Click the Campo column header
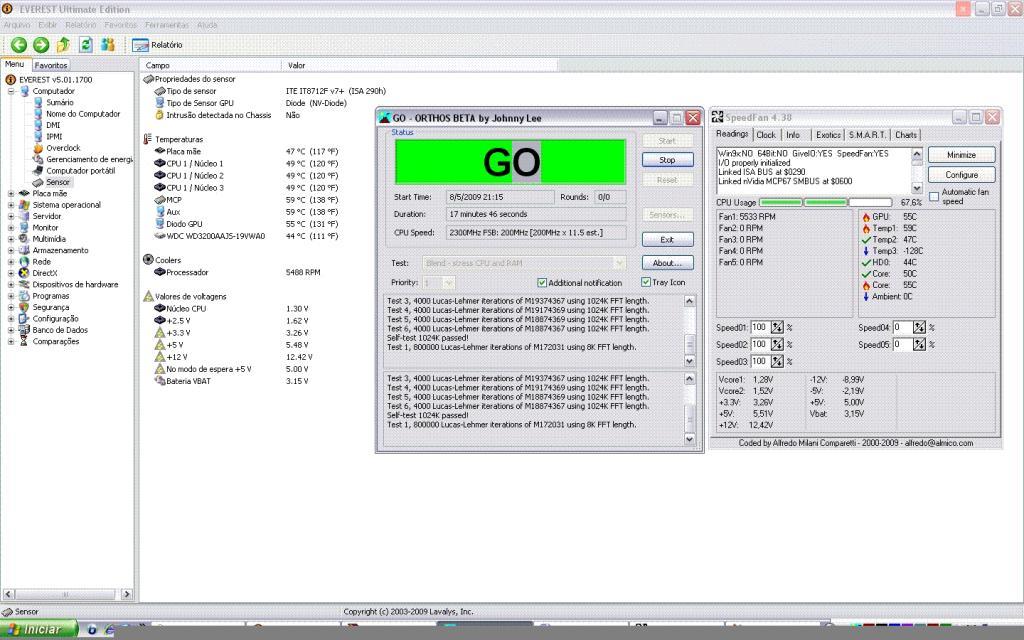 tap(210, 65)
